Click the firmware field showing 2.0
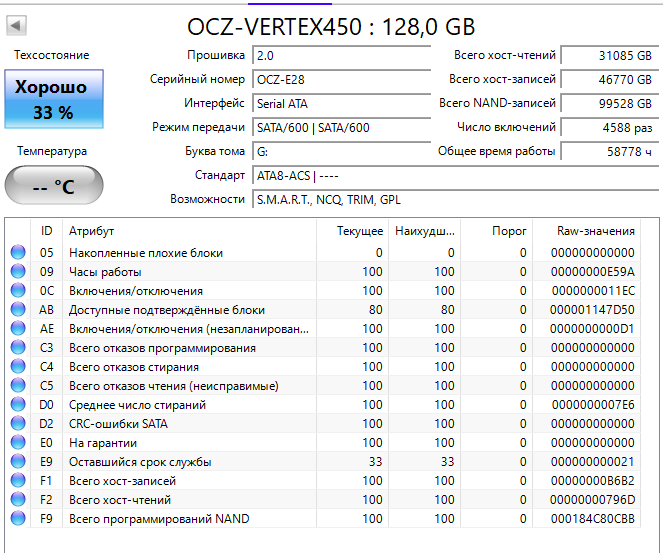Image resolution: width=663 pixels, height=553 pixels. coord(342,55)
